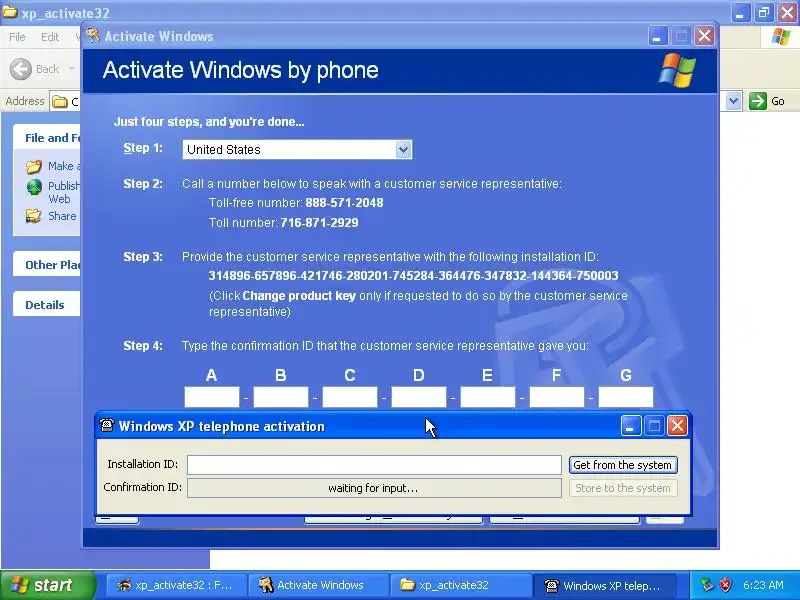Click the Share link in tasks pane
This screenshot has width=800, height=600.
[x=62, y=216]
